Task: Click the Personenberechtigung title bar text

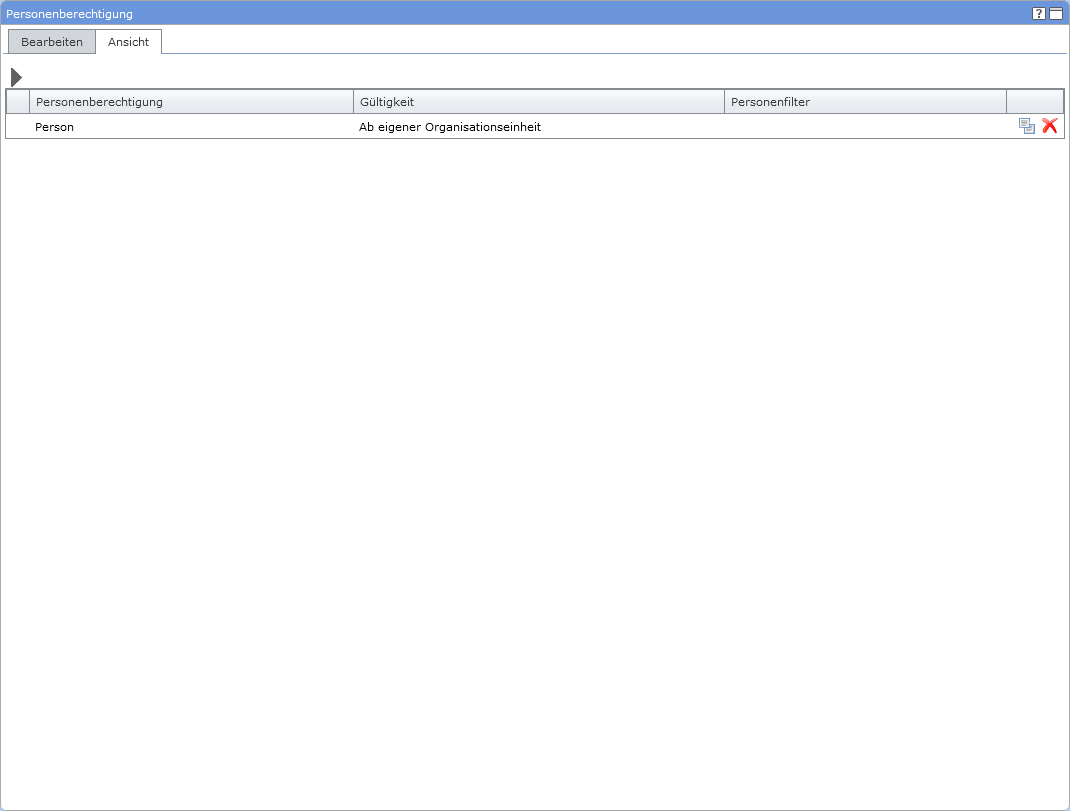Action: [70, 14]
